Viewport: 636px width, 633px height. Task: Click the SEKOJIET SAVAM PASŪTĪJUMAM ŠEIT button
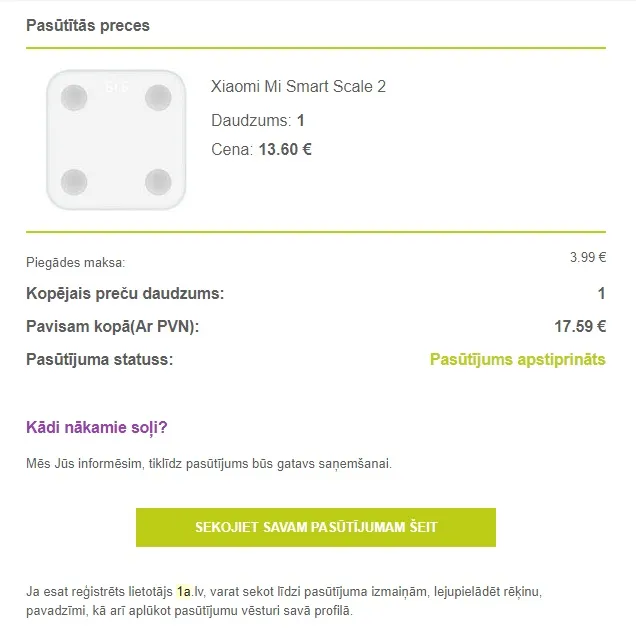pos(316,527)
